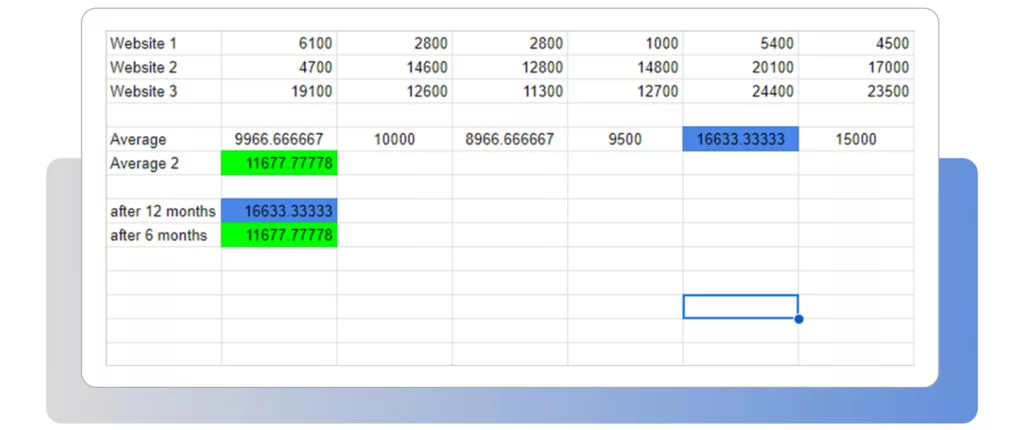Click the empty cell outlined in blue
This screenshot has height=430, width=1024.
[741, 306]
